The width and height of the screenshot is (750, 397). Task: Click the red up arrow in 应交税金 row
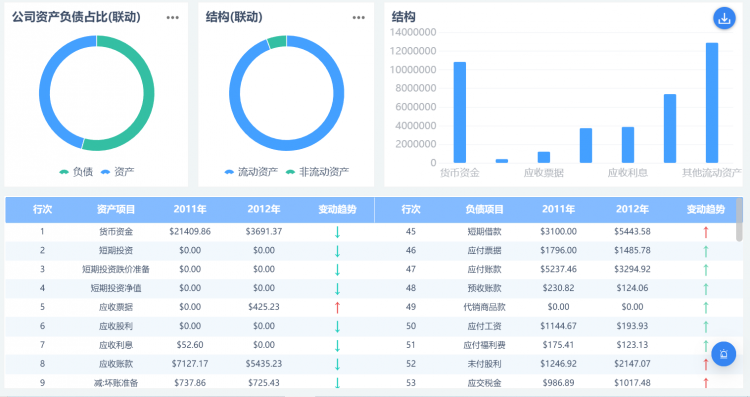coord(706,383)
